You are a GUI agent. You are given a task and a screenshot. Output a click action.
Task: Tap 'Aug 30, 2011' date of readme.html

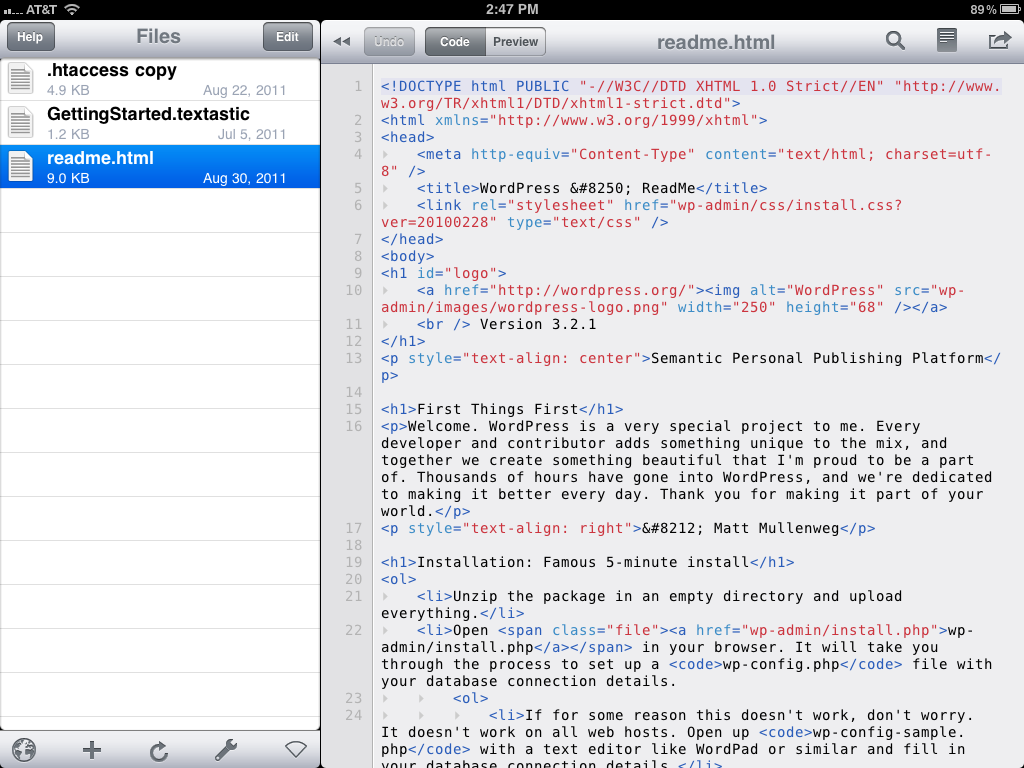coord(244,178)
